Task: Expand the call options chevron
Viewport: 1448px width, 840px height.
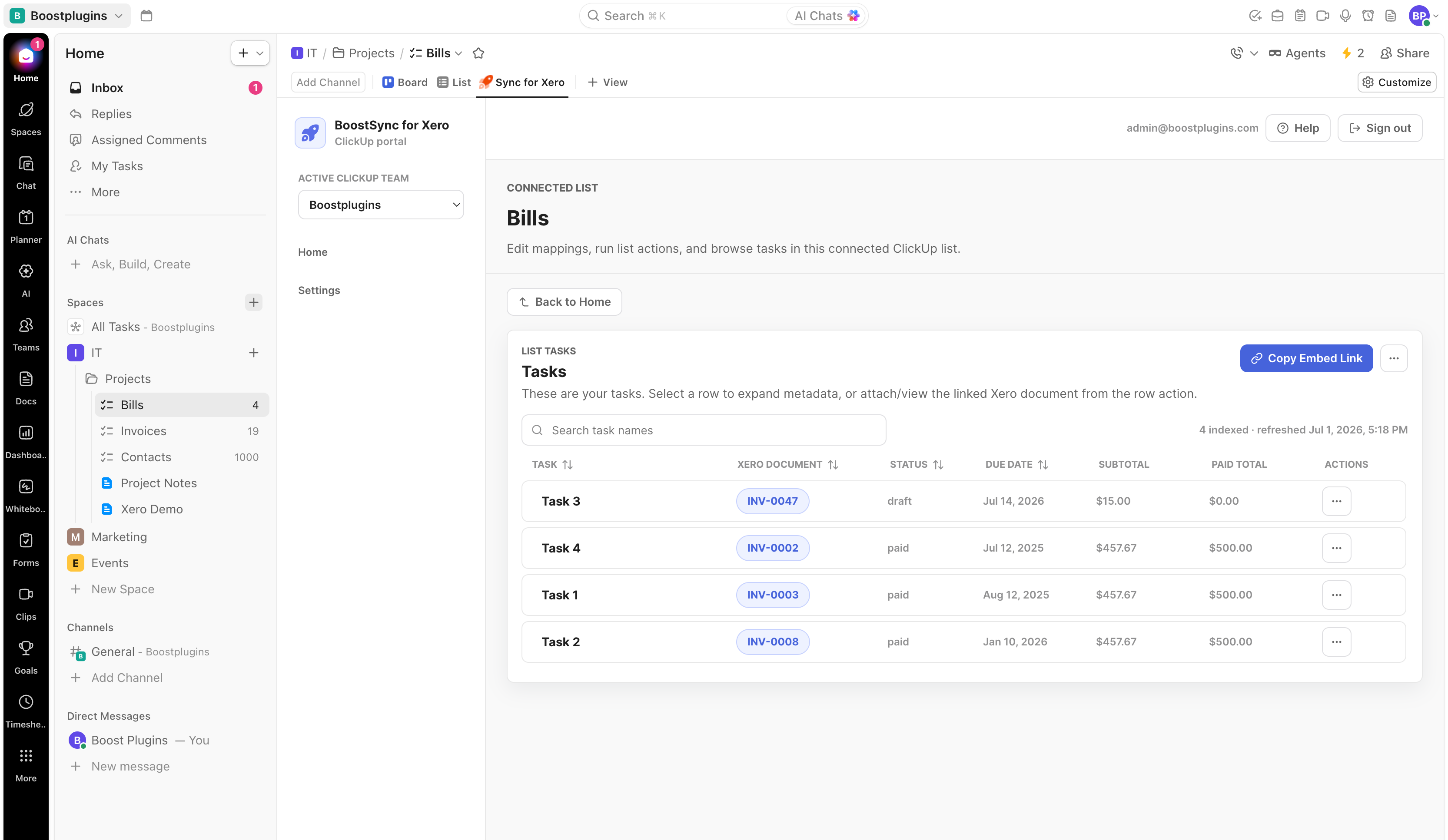Action: (x=1254, y=53)
